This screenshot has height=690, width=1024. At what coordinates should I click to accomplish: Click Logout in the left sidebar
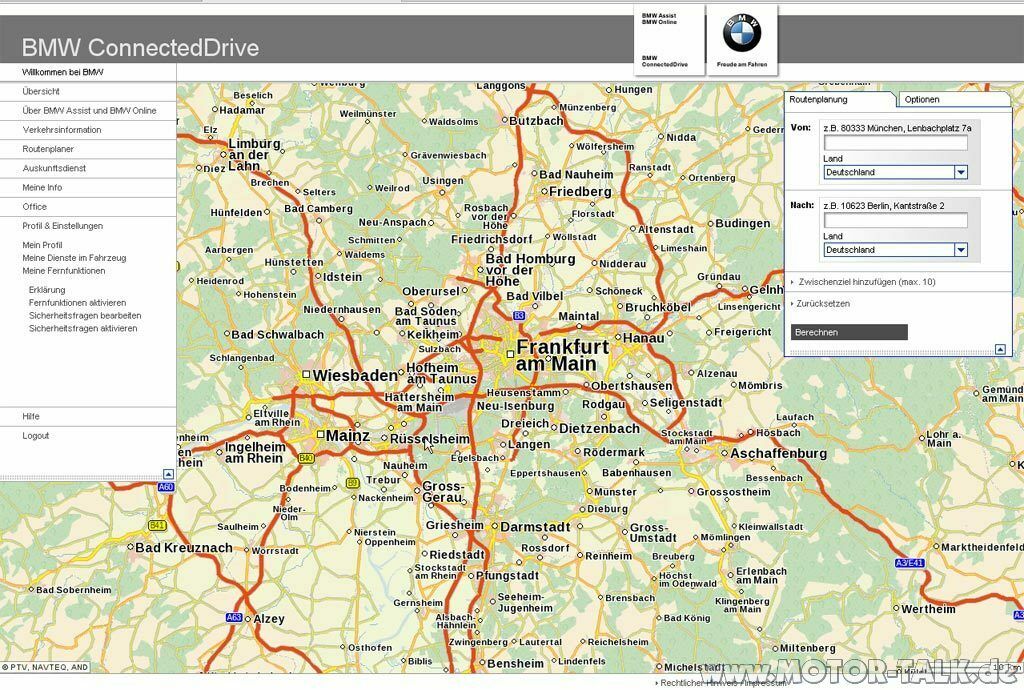tap(36, 436)
